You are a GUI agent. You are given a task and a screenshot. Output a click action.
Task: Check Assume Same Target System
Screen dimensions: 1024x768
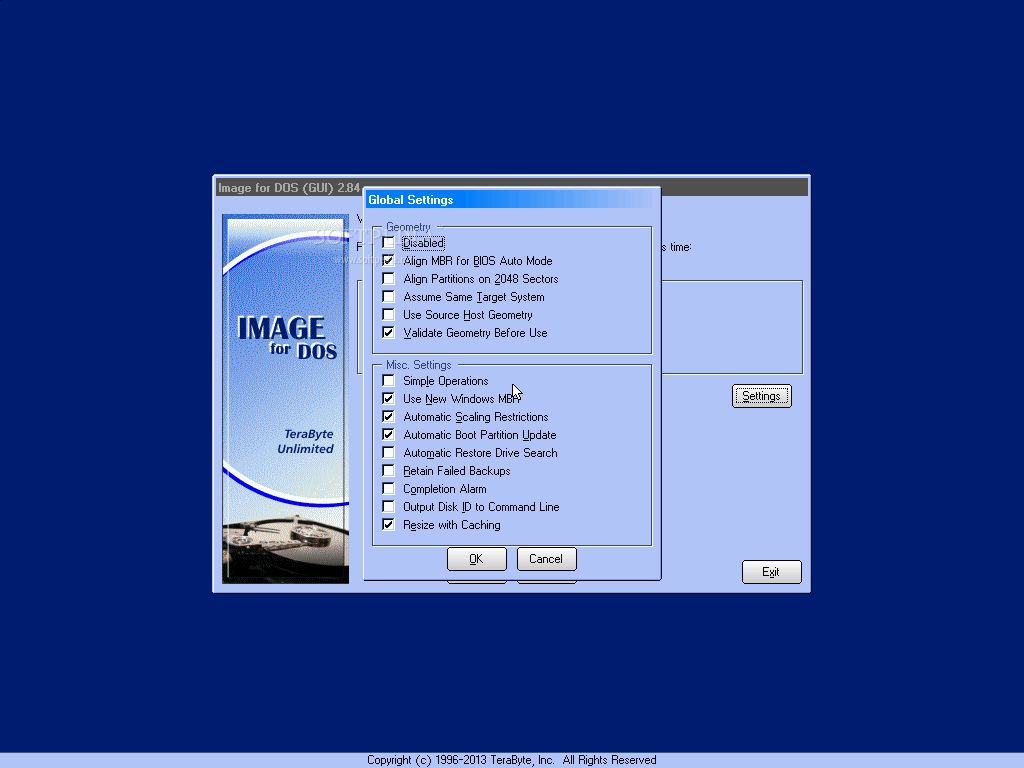point(389,297)
